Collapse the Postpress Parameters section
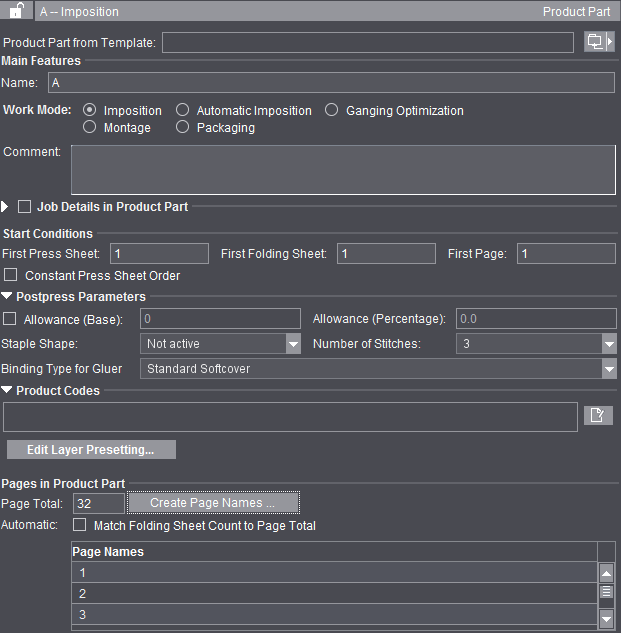 click(x=7, y=297)
